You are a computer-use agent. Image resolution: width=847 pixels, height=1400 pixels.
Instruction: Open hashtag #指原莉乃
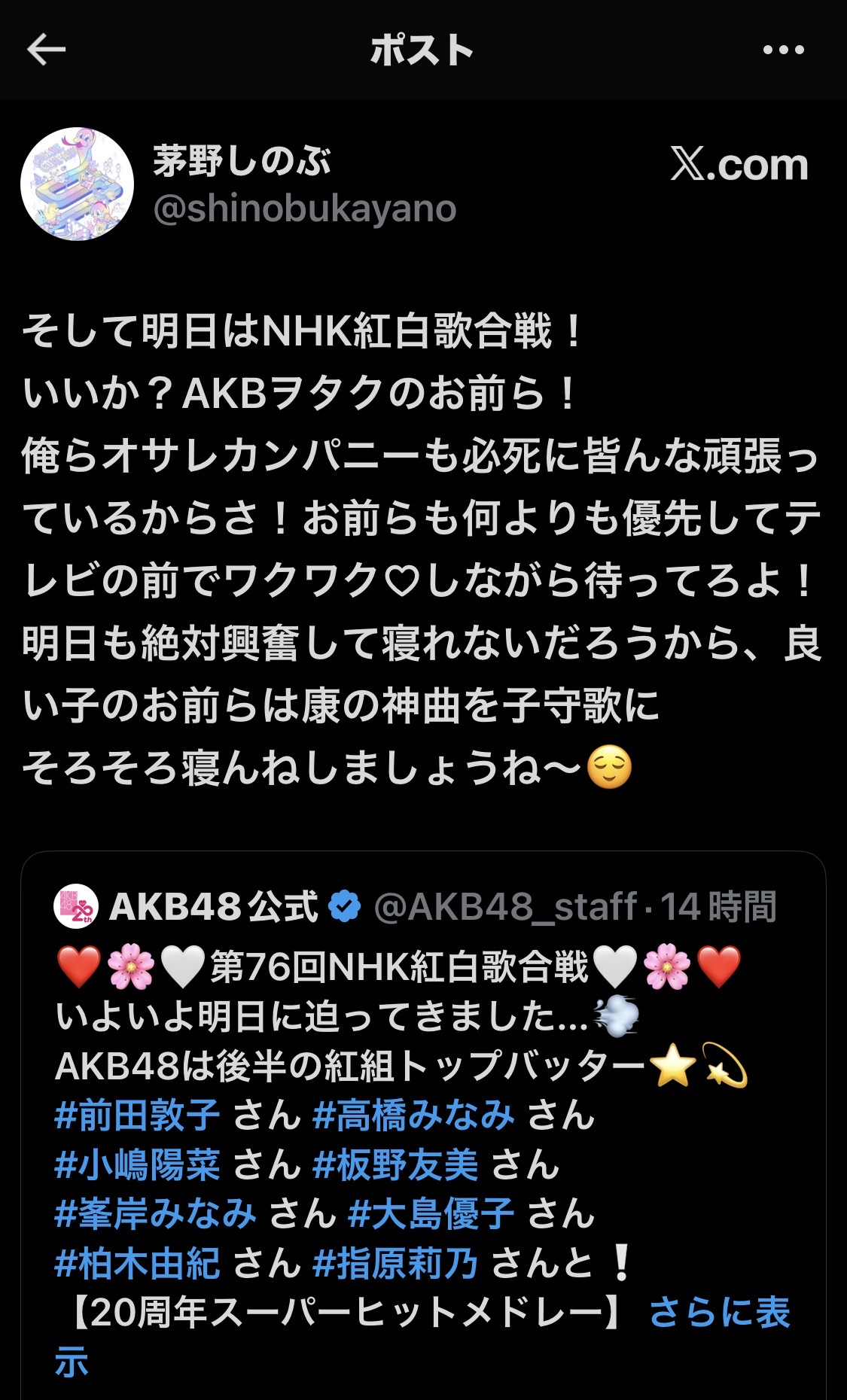395,1264
